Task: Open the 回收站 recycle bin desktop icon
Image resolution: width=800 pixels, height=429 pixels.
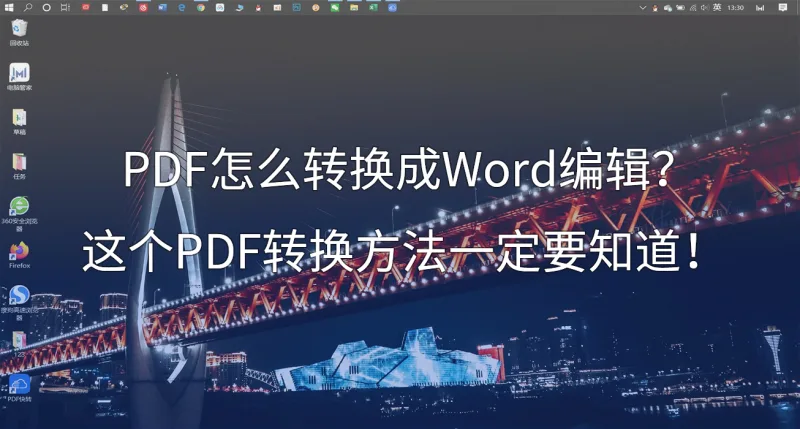Action: [x=19, y=32]
